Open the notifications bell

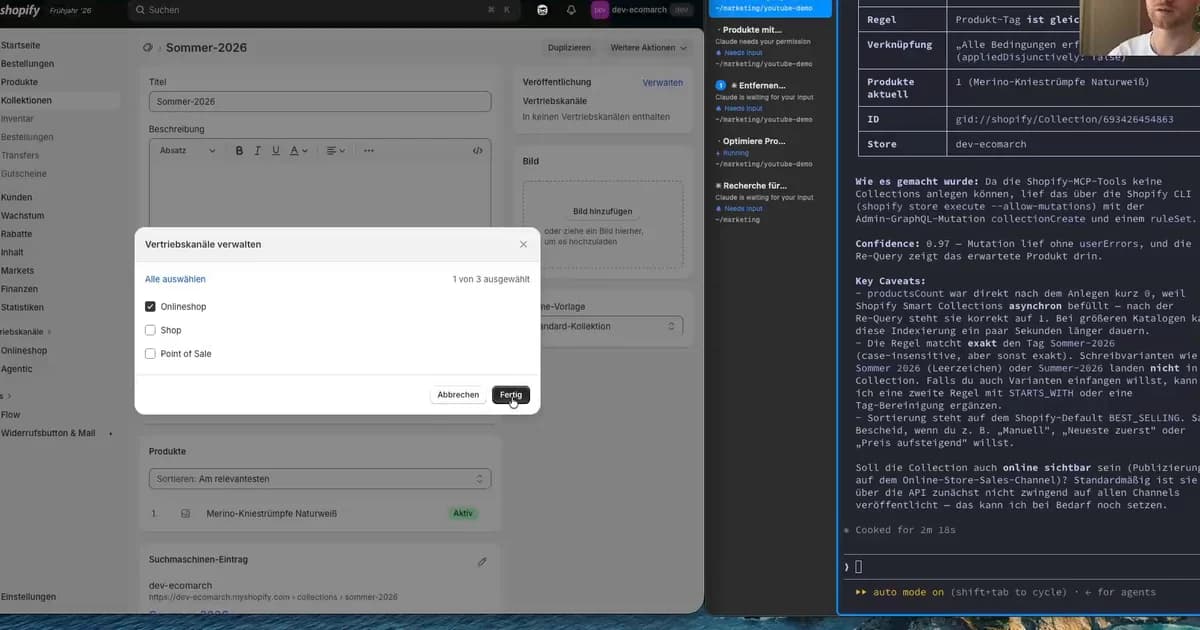point(571,10)
